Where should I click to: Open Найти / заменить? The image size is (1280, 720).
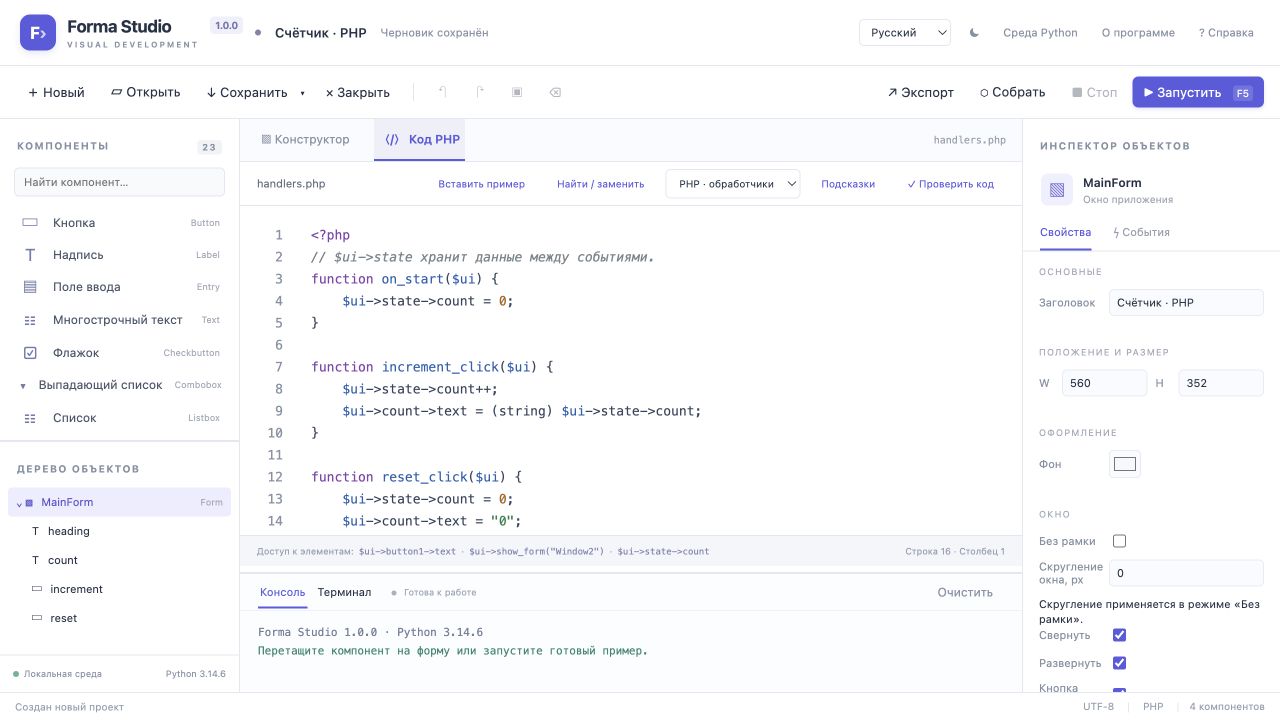[x=600, y=184]
